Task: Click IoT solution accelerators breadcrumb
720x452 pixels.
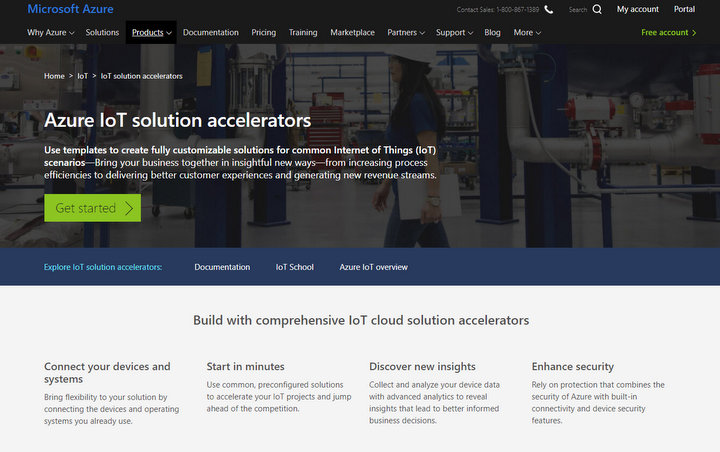Action: tap(141, 76)
